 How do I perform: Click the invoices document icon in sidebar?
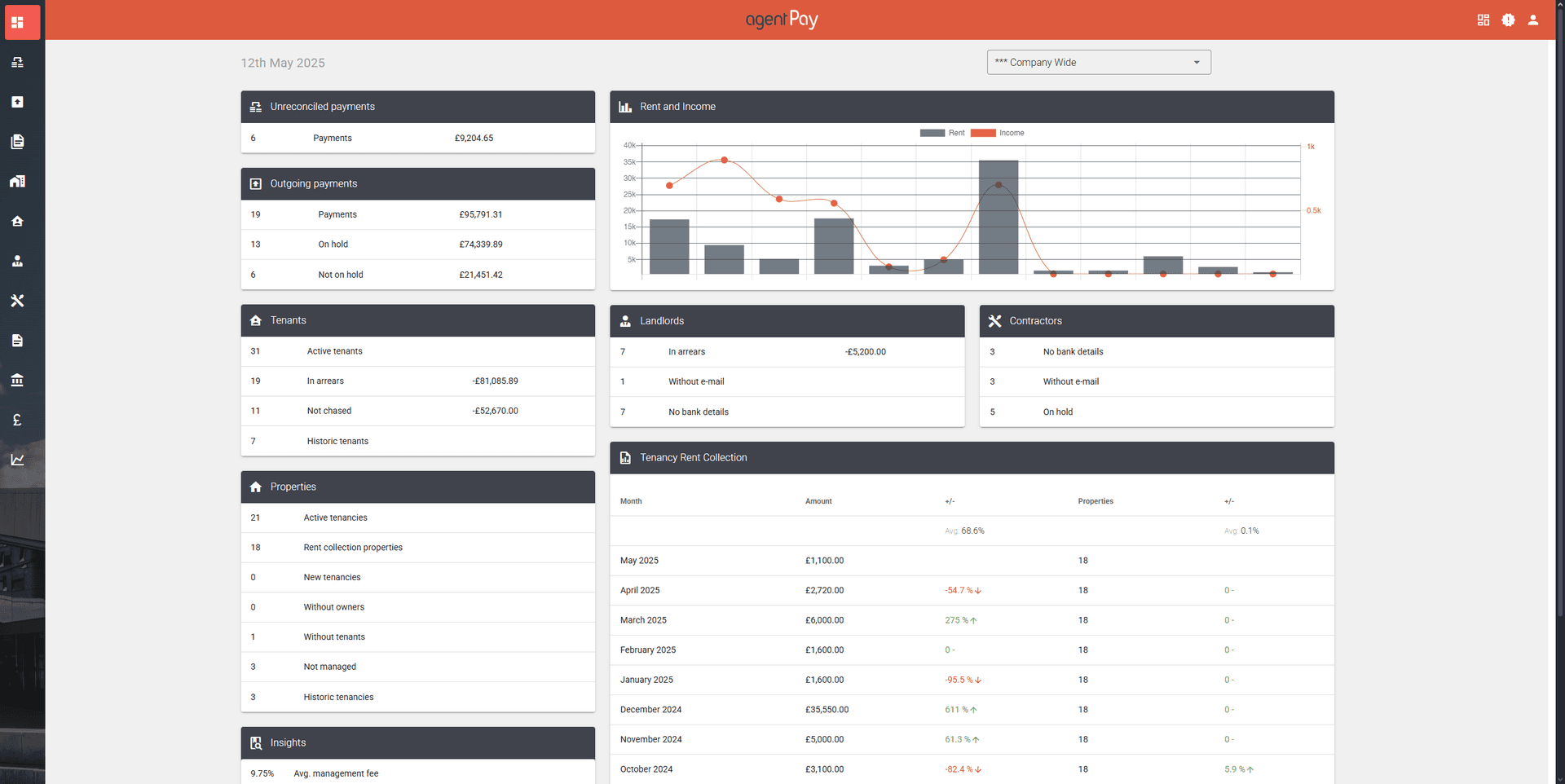17,341
